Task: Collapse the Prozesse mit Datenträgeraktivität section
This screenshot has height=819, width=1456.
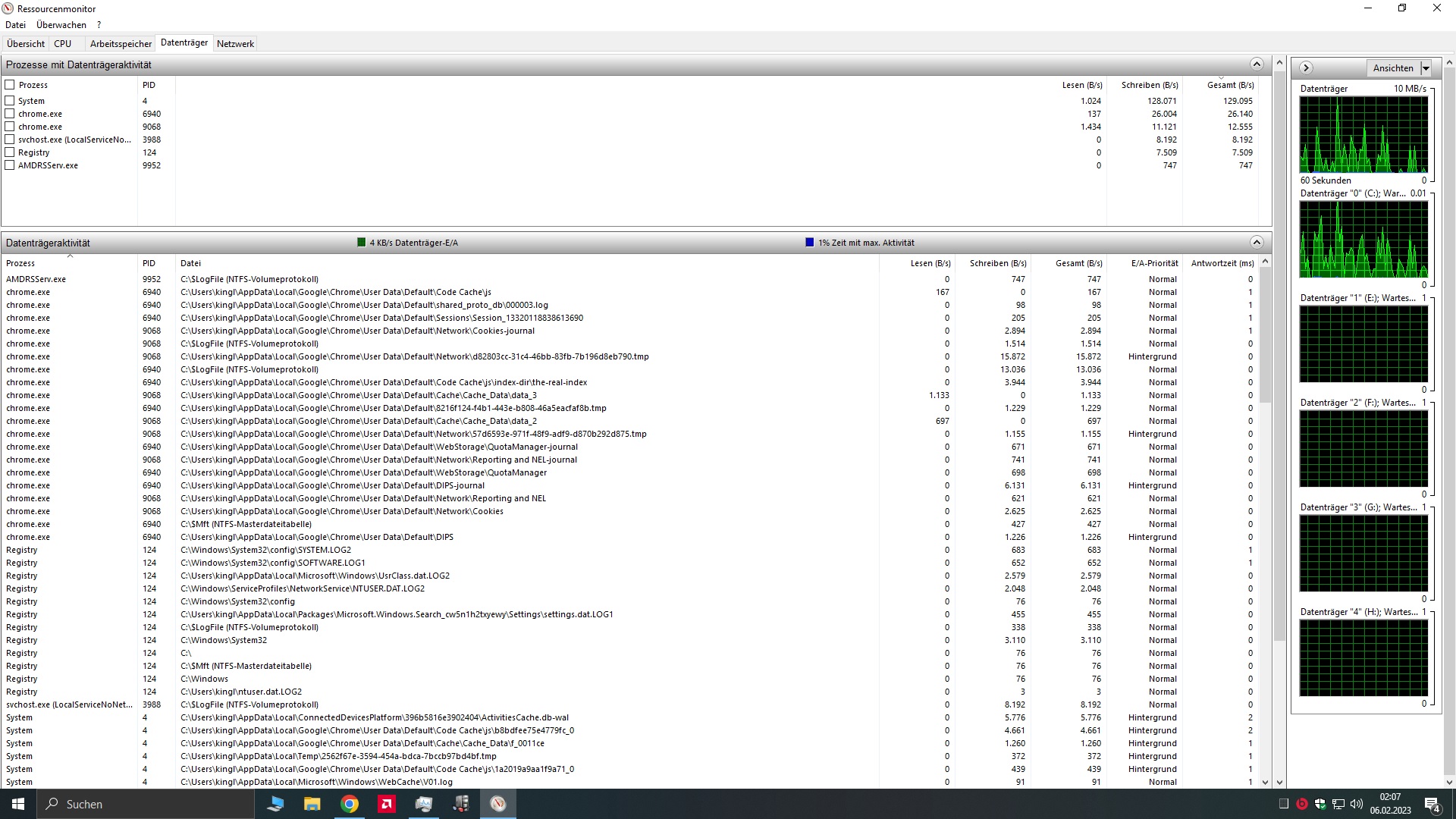Action: click(1257, 64)
